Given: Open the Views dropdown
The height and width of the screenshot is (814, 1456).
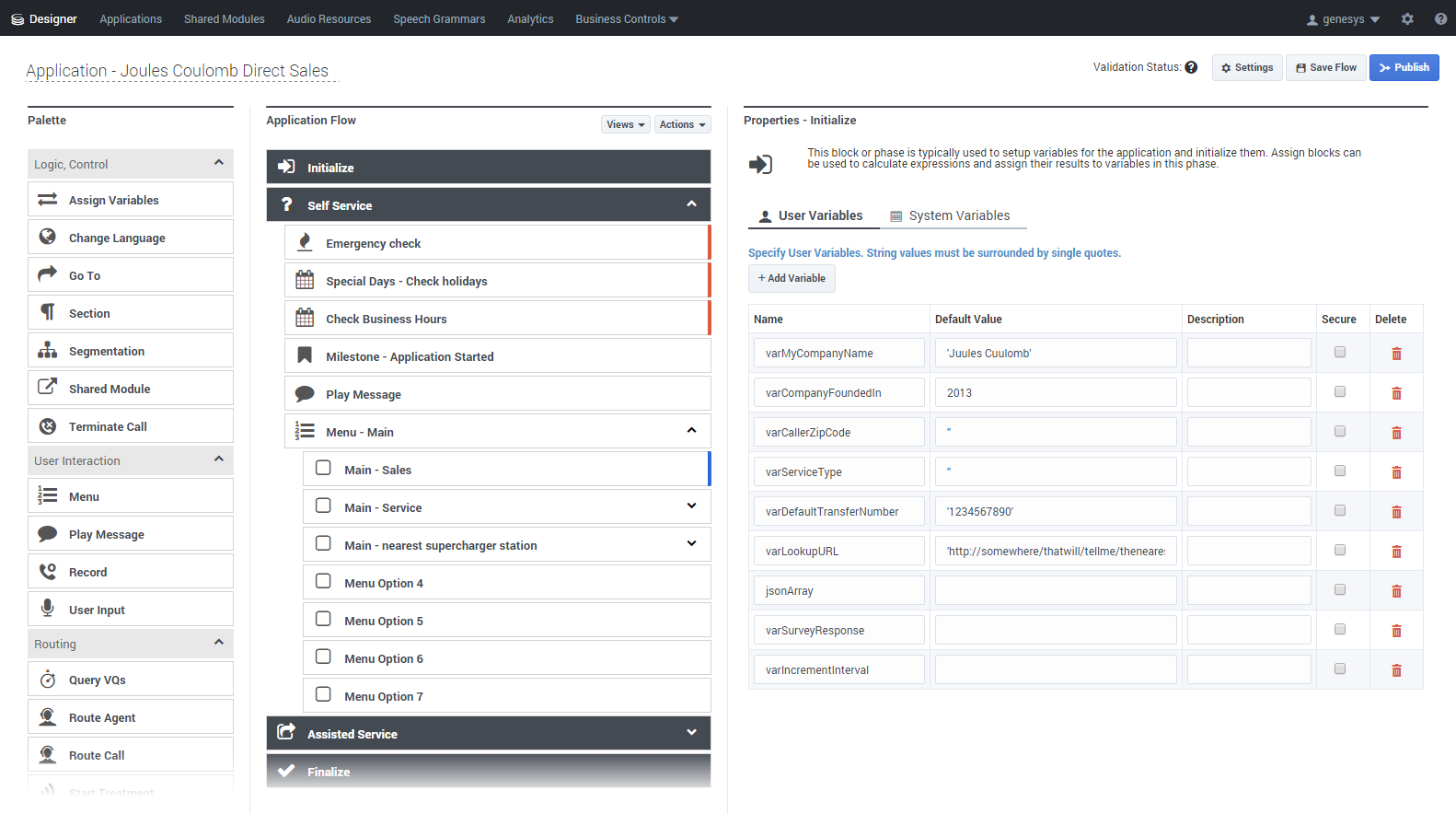Looking at the screenshot, I should click(625, 124).
